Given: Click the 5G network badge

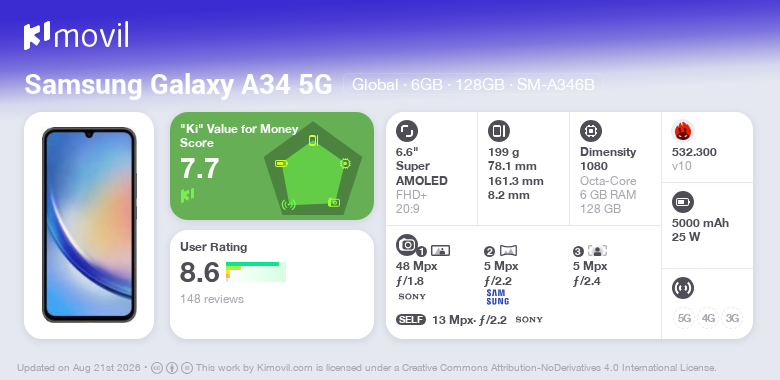Looking at the screenshot, I should [x=684, y=318].
